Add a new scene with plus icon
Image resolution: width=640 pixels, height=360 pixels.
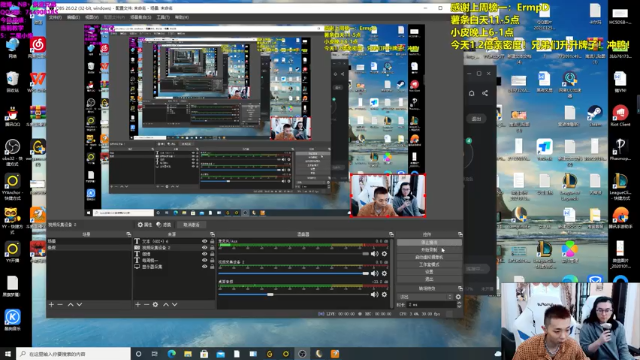pyautogui.click(x=51, y=304)
